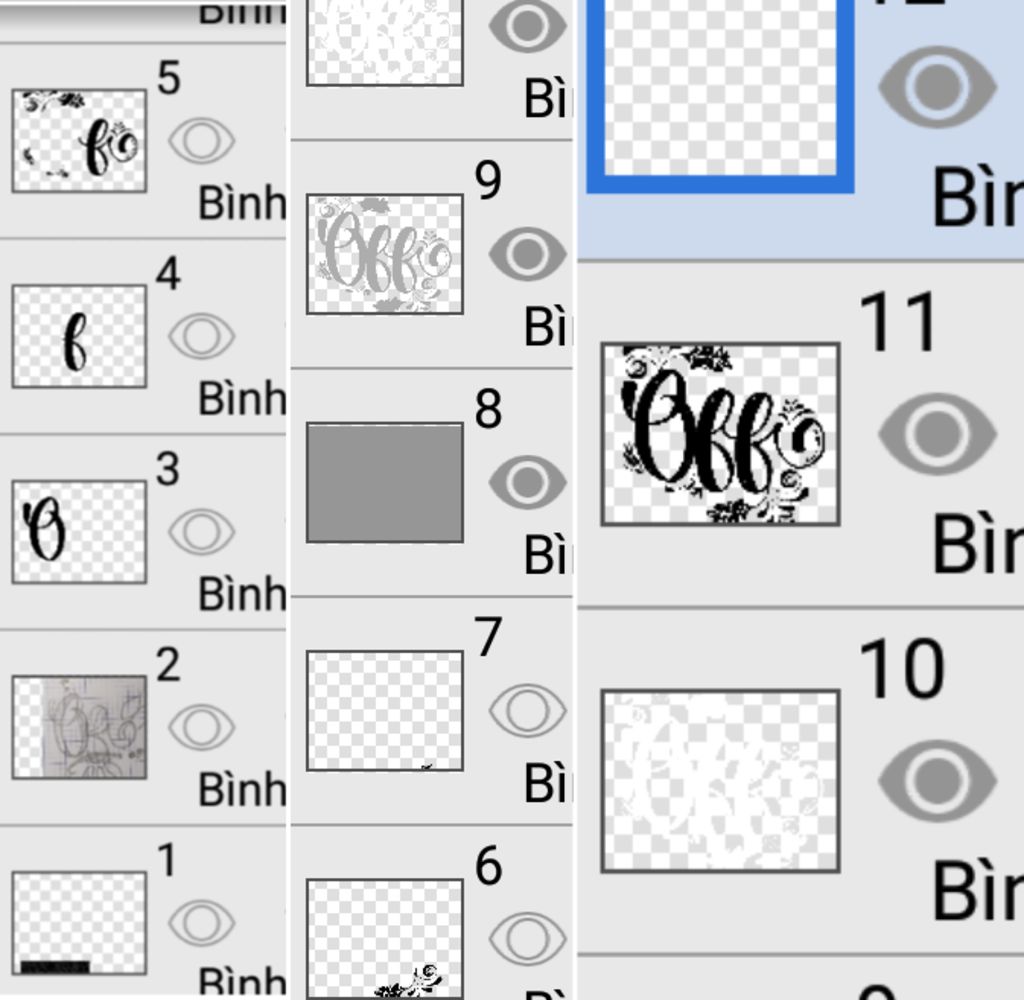Click the layer number '4'

coord(168,273)
